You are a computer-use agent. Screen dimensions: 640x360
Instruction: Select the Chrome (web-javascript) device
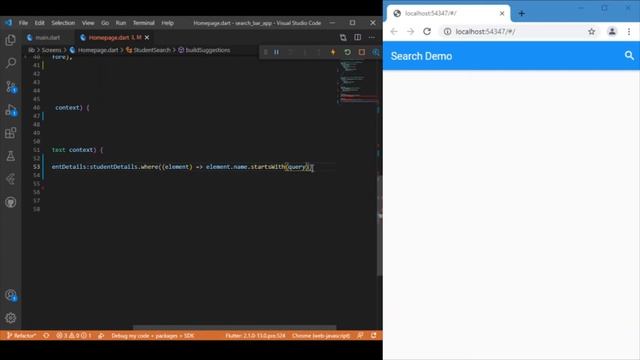pyautogui.click(x=321, y=336)
